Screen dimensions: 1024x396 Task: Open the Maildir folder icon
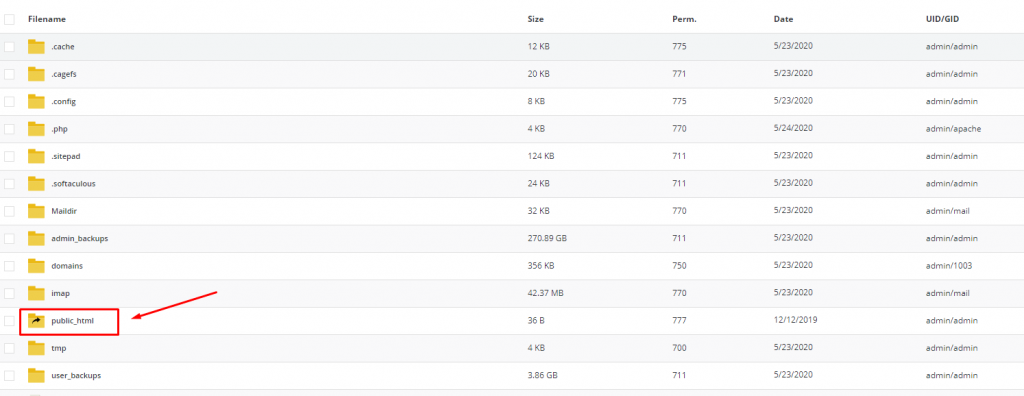click(36, 211)
